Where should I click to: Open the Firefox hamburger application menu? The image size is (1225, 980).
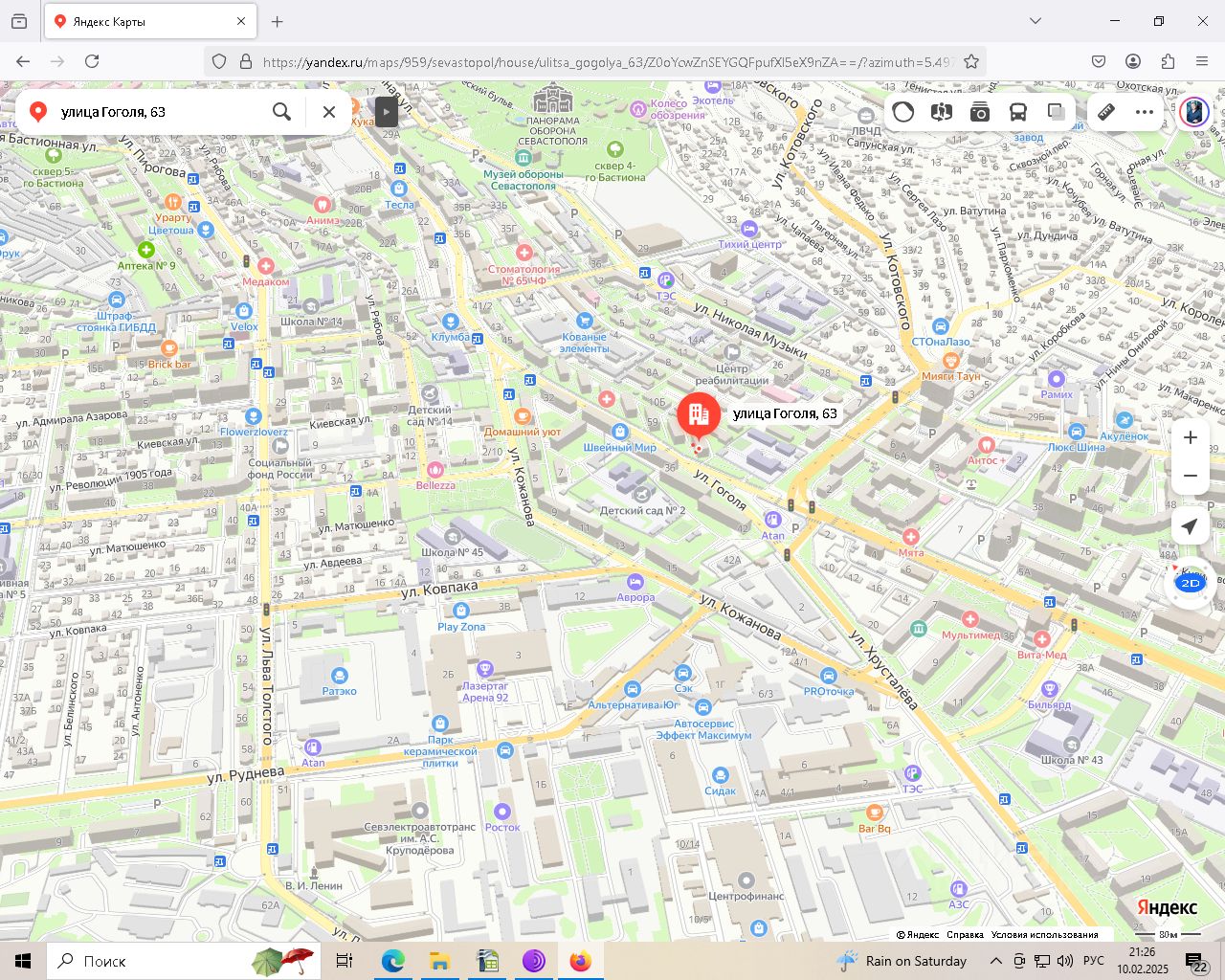pyautogui.click(x=1202, y=61)
